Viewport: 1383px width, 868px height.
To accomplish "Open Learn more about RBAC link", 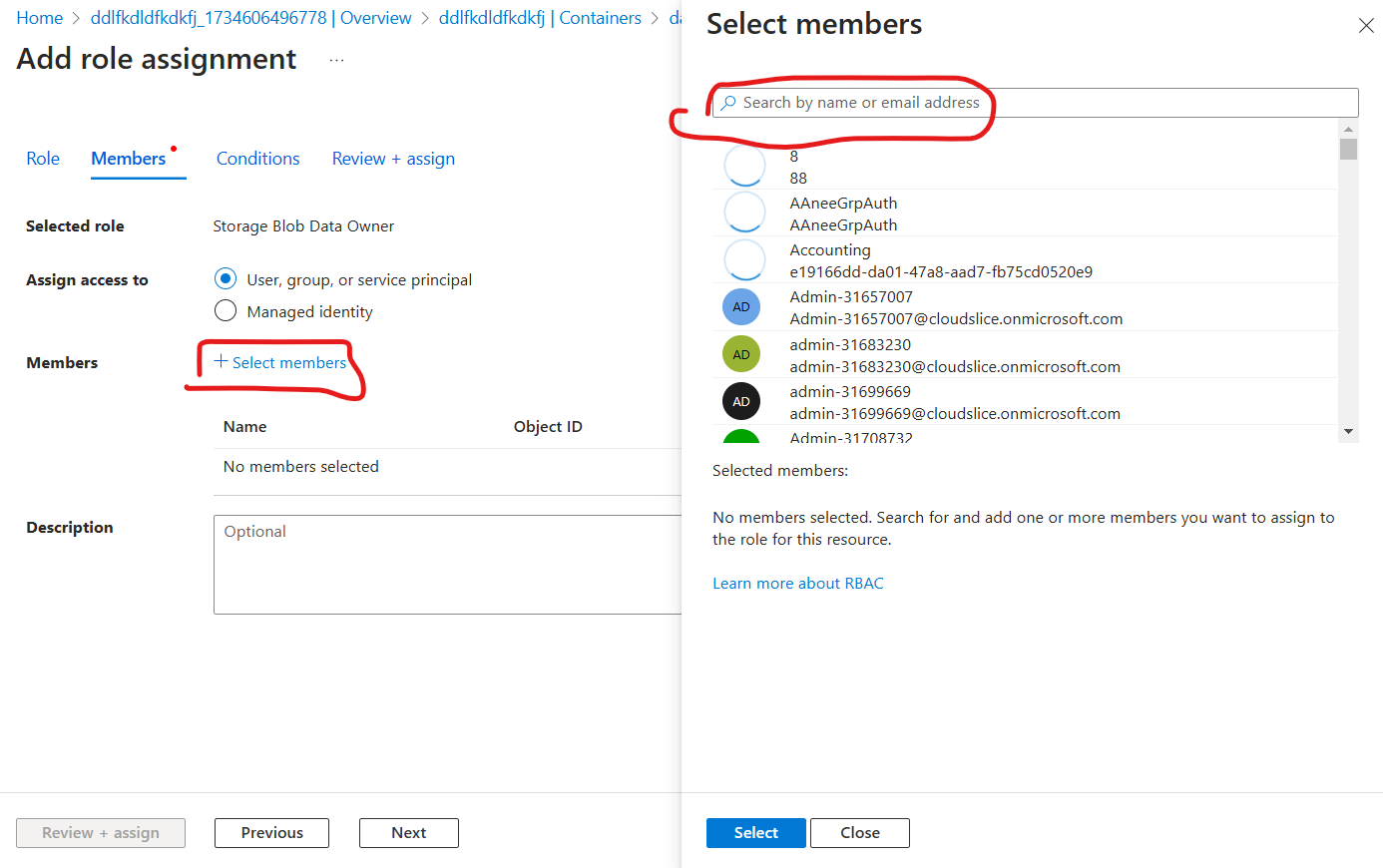I will [x=797, y=584].
